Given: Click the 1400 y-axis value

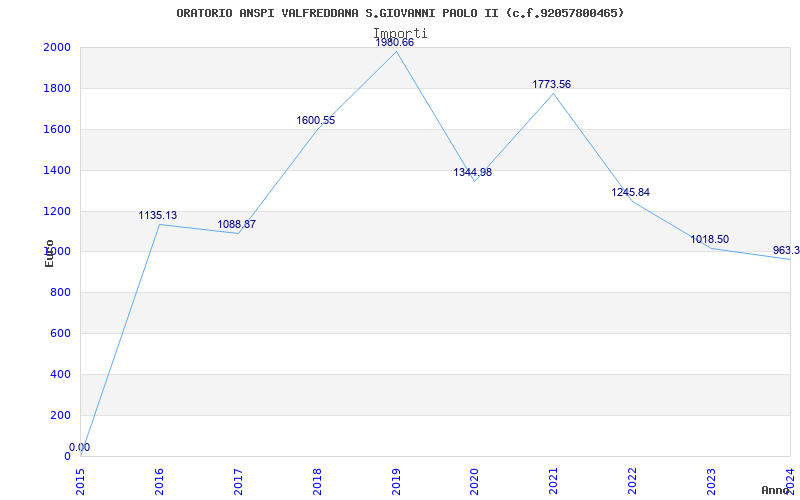Looking at the screenshot, I should point(57,170).
